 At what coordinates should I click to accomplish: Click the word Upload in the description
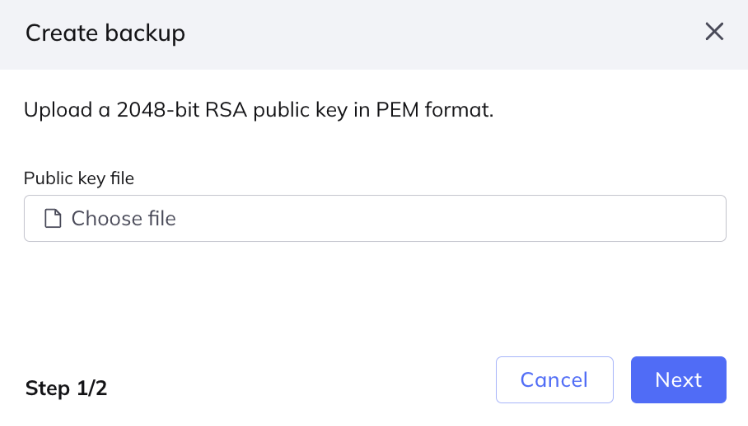coord(58,111)
